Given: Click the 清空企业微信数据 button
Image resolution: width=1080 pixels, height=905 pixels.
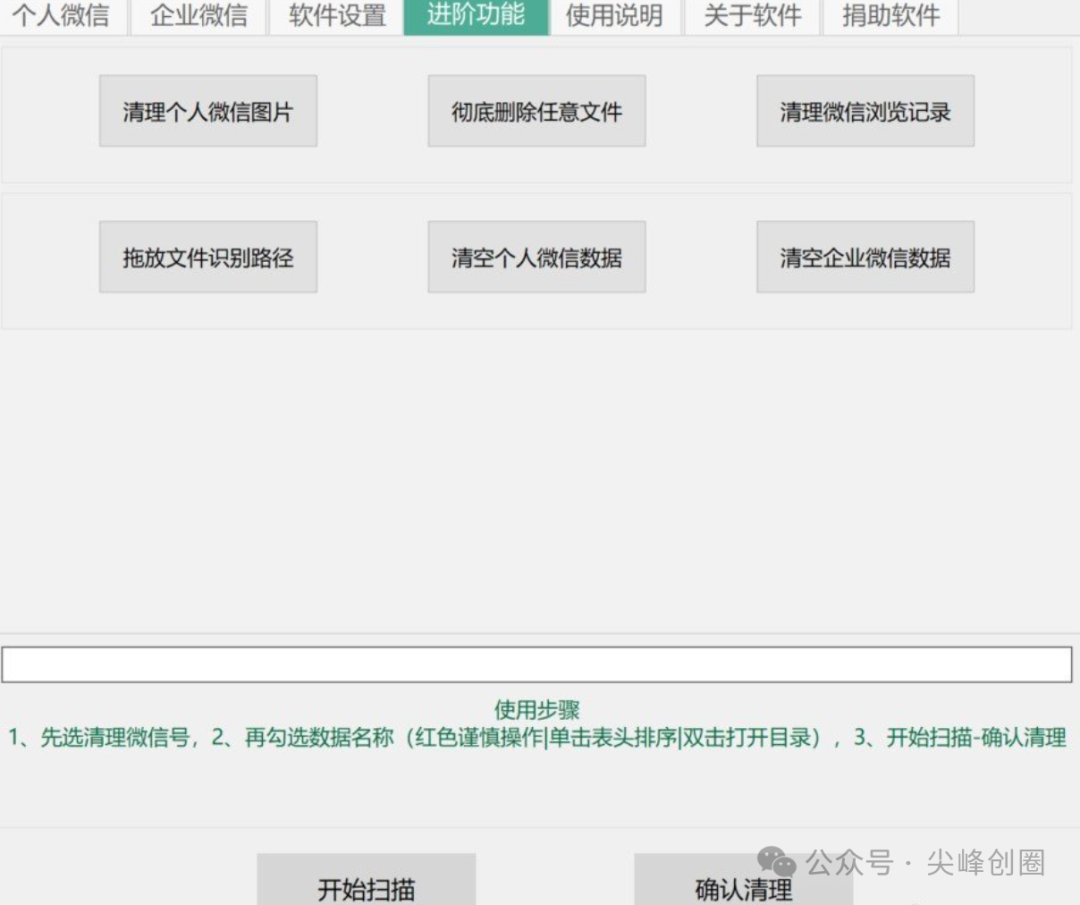Looking at the screenshot, I should coord(865,257).
